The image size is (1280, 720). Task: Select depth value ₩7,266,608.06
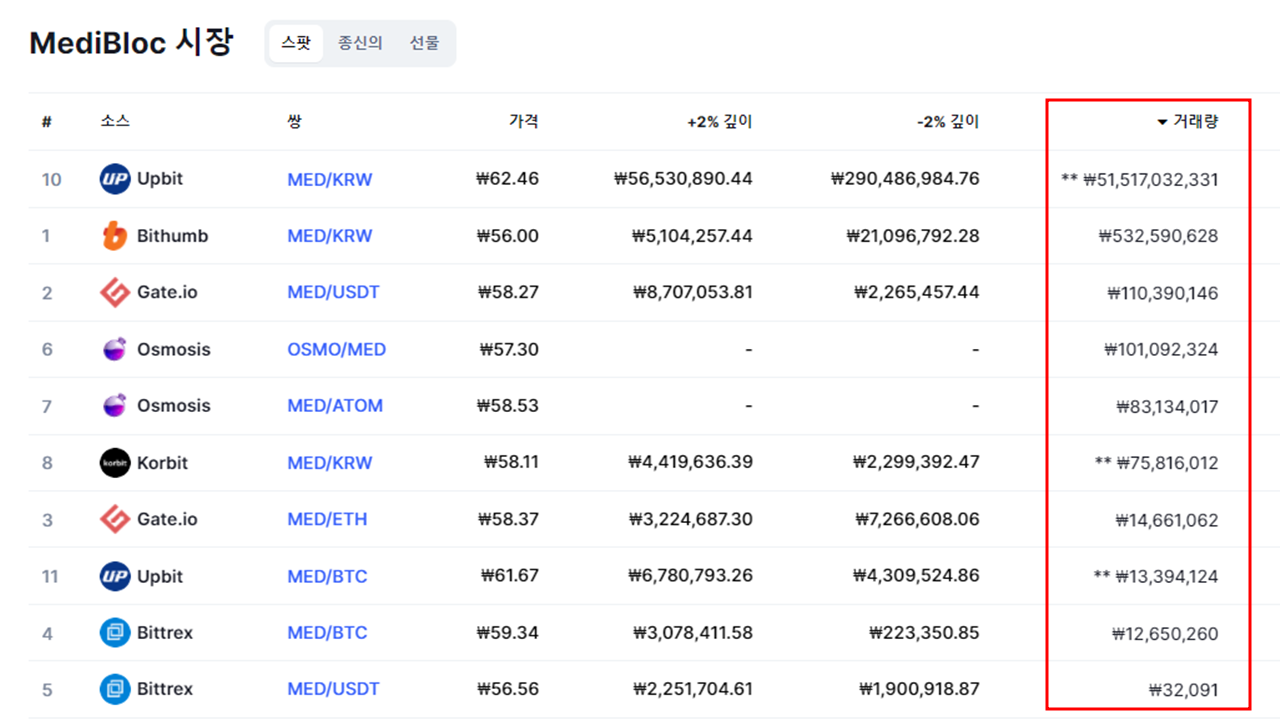click(918, 519)
